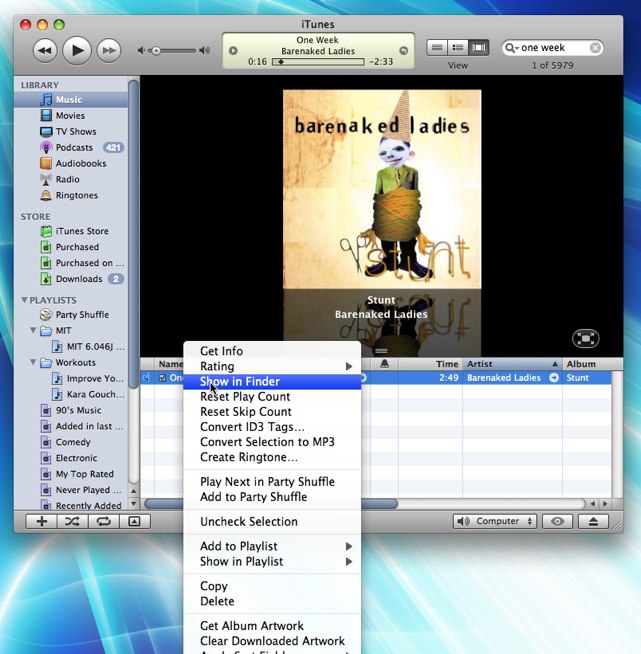
Task: Open the 'Improve Yo...' playlist
Action: (x=71, y=378)
